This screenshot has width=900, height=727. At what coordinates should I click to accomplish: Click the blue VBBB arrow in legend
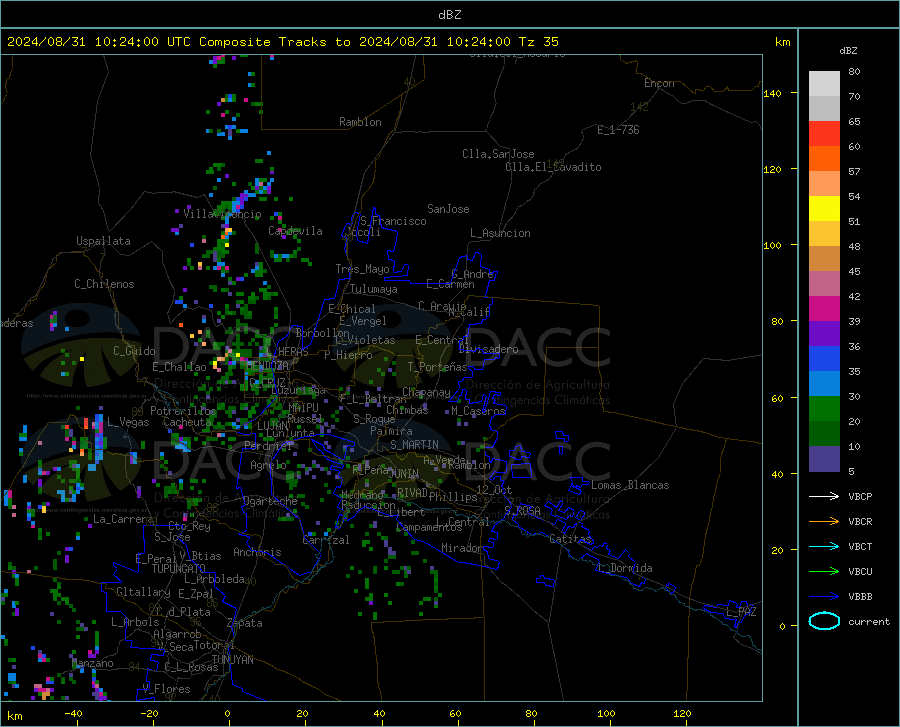(824, 597)
